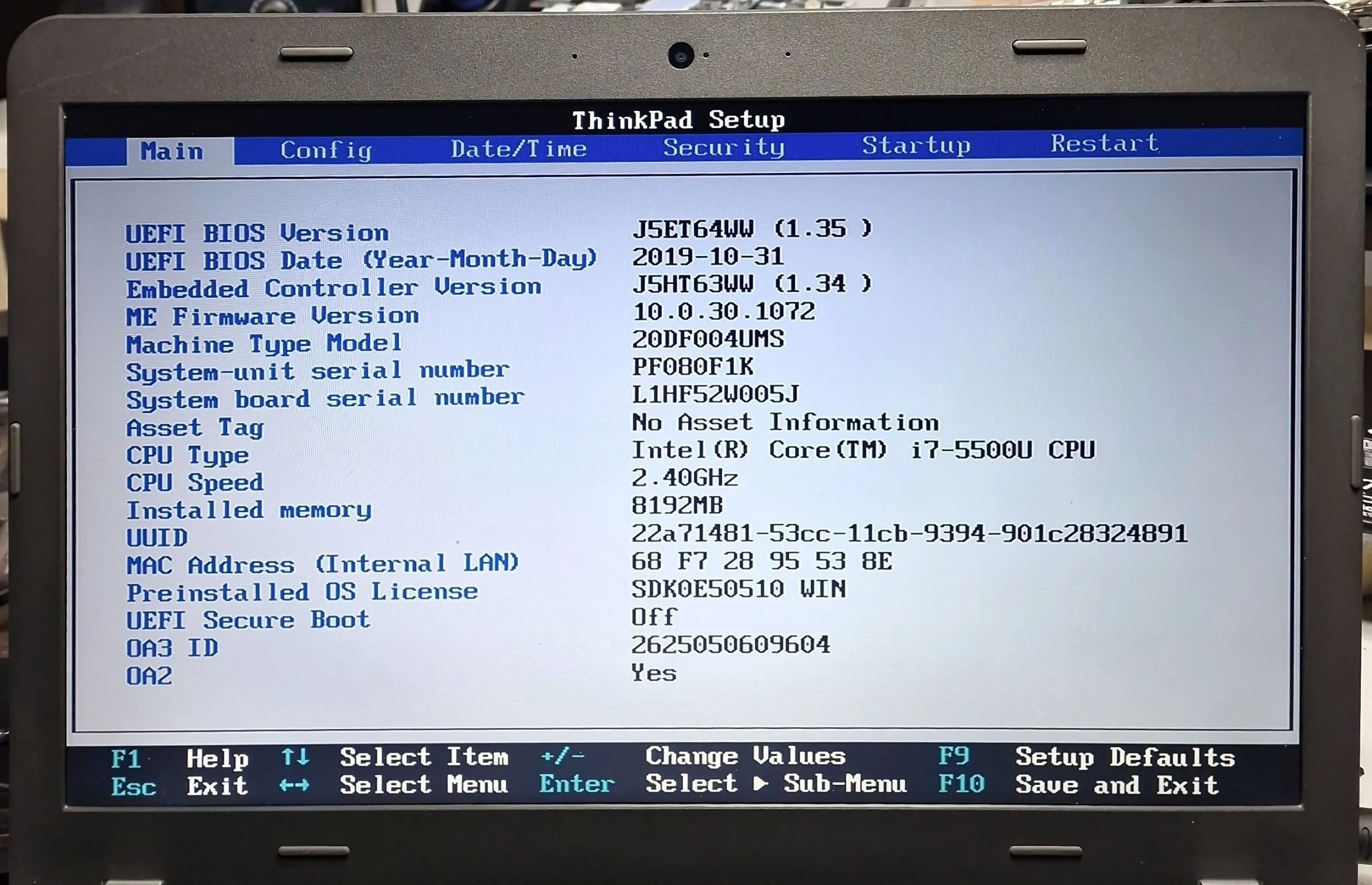Viewport: 1372px width, 885px height.
Task: Select license value SDK0E50510 WIN
Action: pos(739,589)
